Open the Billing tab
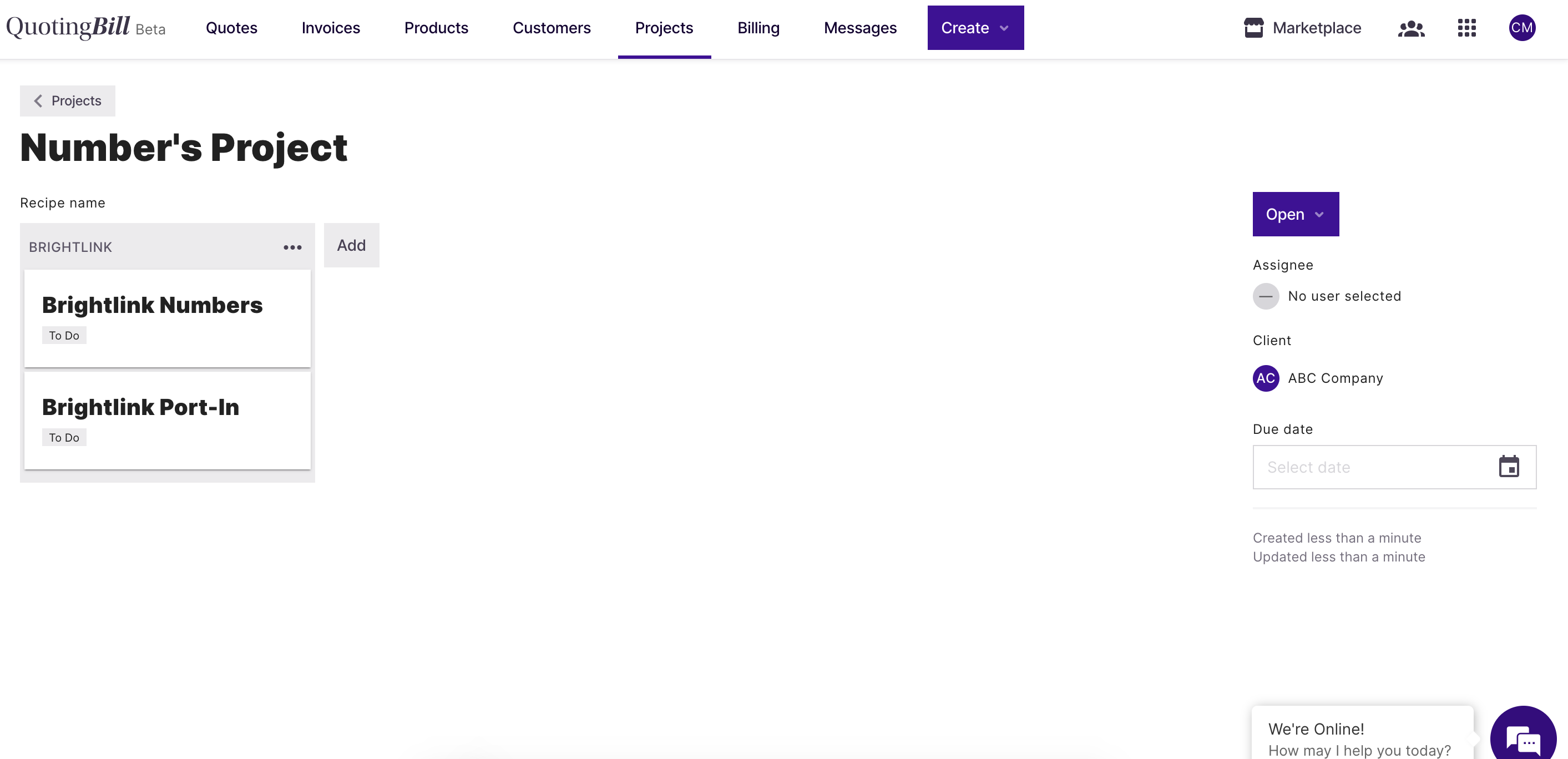This screenshot has width=1568, height=759. click(x=758, y=28)
